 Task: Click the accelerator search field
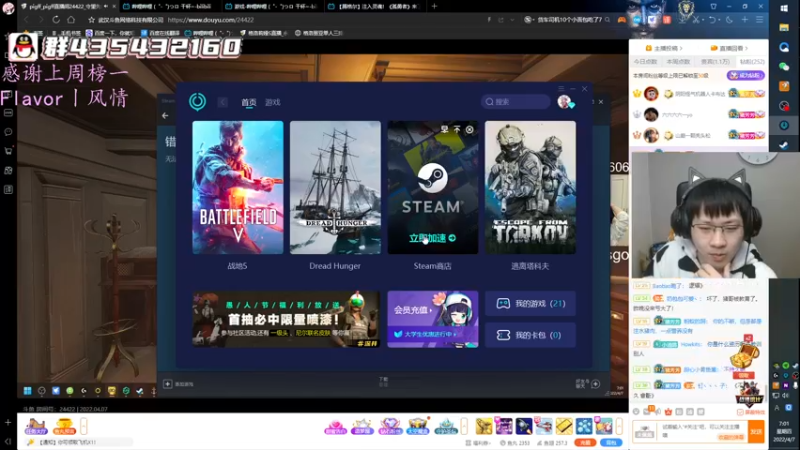[516, 102]
